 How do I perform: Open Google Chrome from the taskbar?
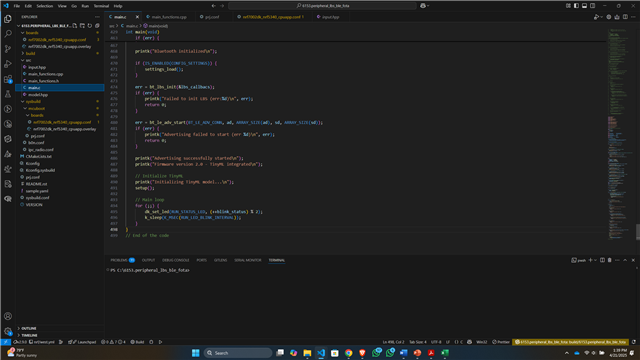[348, 353]
